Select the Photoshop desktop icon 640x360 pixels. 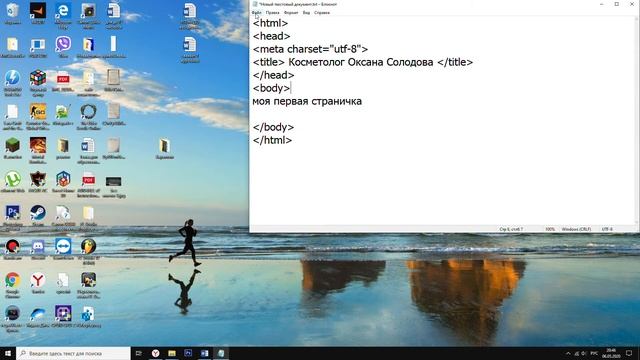tap(13, 216)
